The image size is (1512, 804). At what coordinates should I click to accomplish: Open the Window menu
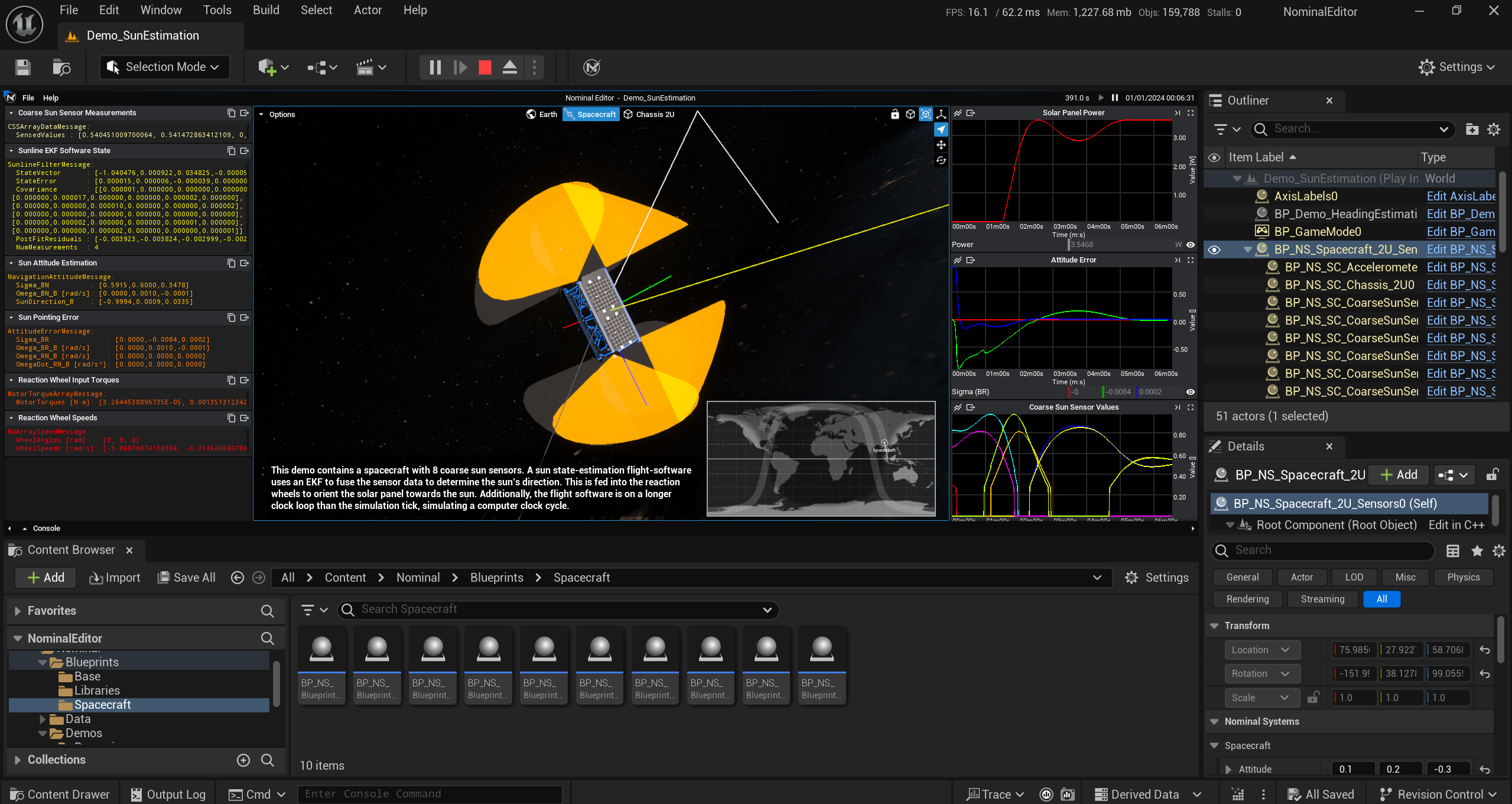point(161,10)
